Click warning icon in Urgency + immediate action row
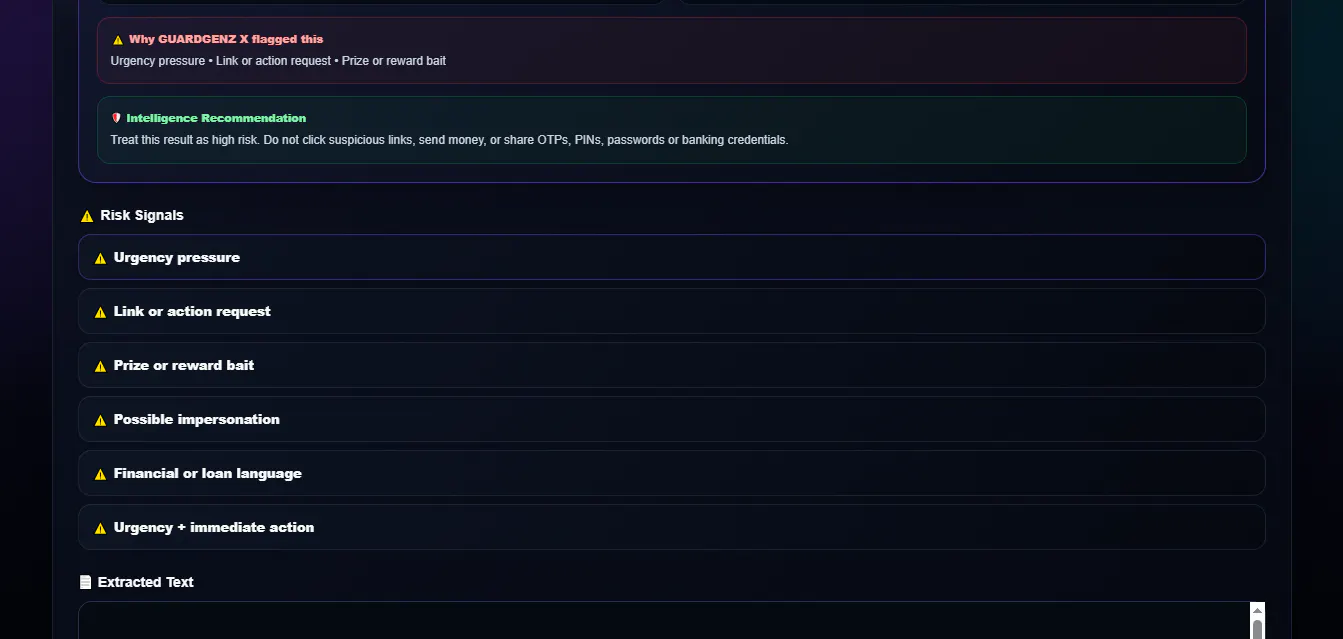Viewport: 1343px width, 639px height. pos(100,528)
